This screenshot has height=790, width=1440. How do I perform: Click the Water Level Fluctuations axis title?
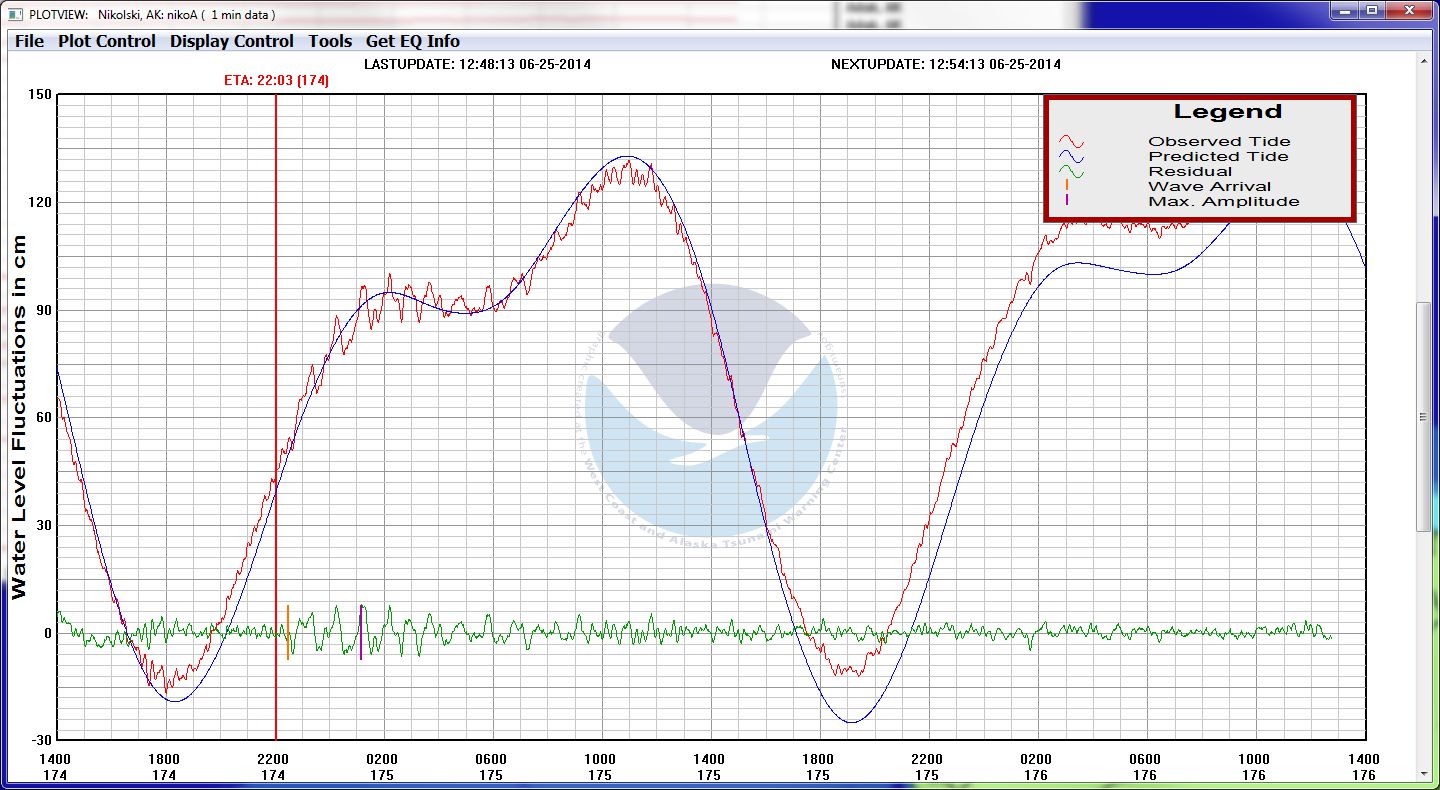coord(19,417)
